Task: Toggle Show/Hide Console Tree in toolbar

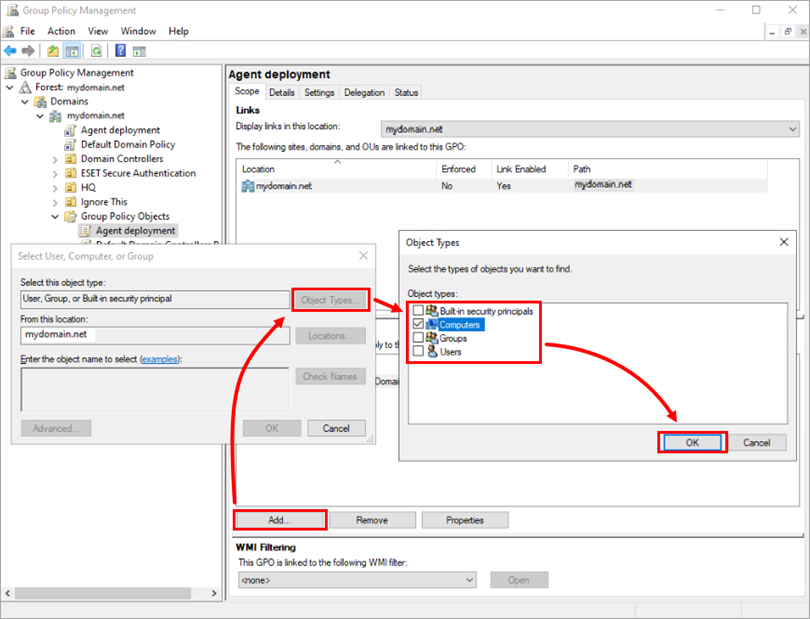Action: 72,49
